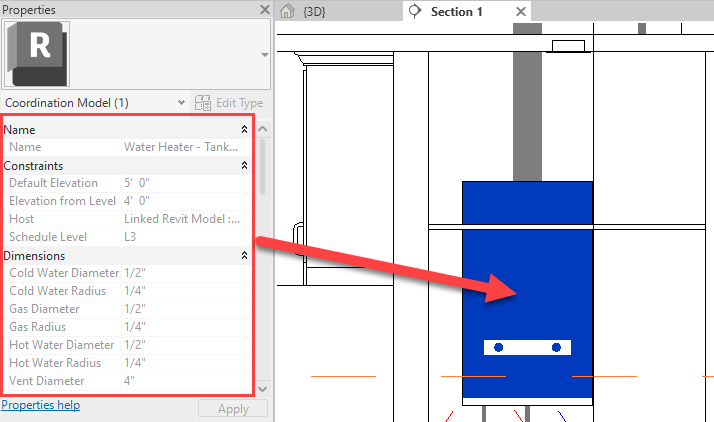Select the blue water heater element
This screenshot has height=422, width=714.
tap(526, 260)
